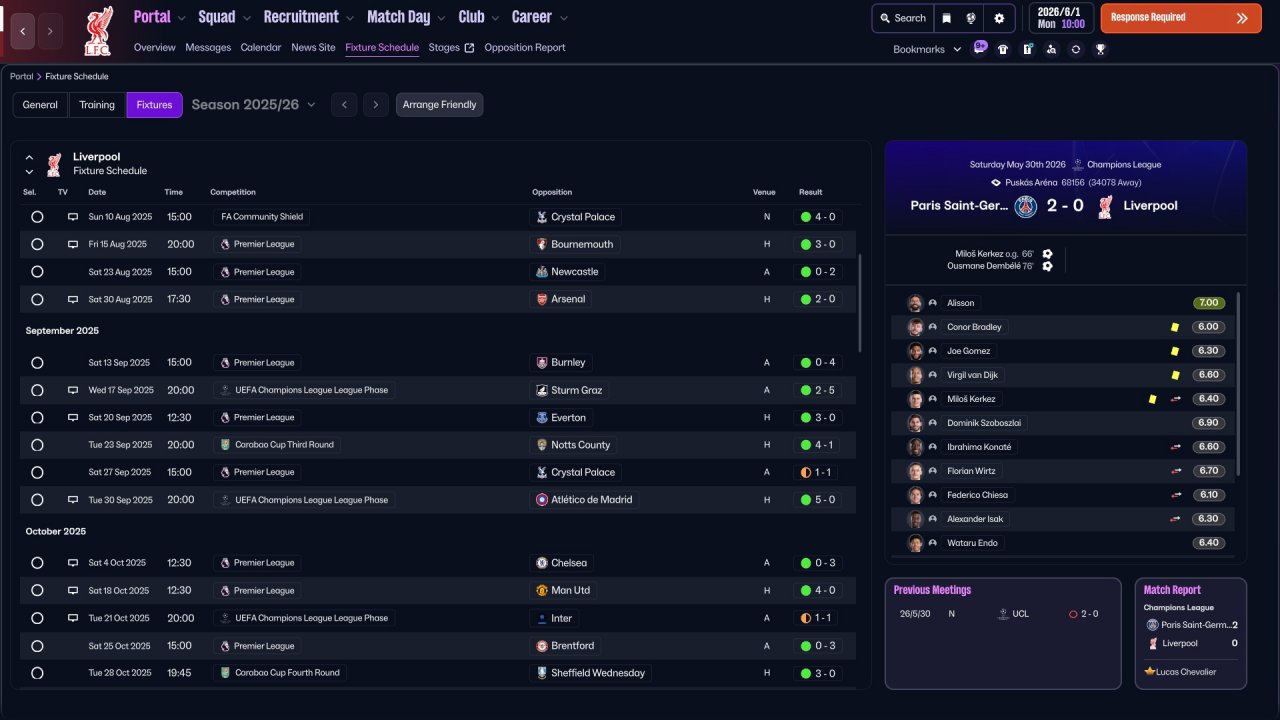Click the stadium icon beside Puskás Aréna
The height and width of the screenshot is (720, 1280).
(996, 183)
